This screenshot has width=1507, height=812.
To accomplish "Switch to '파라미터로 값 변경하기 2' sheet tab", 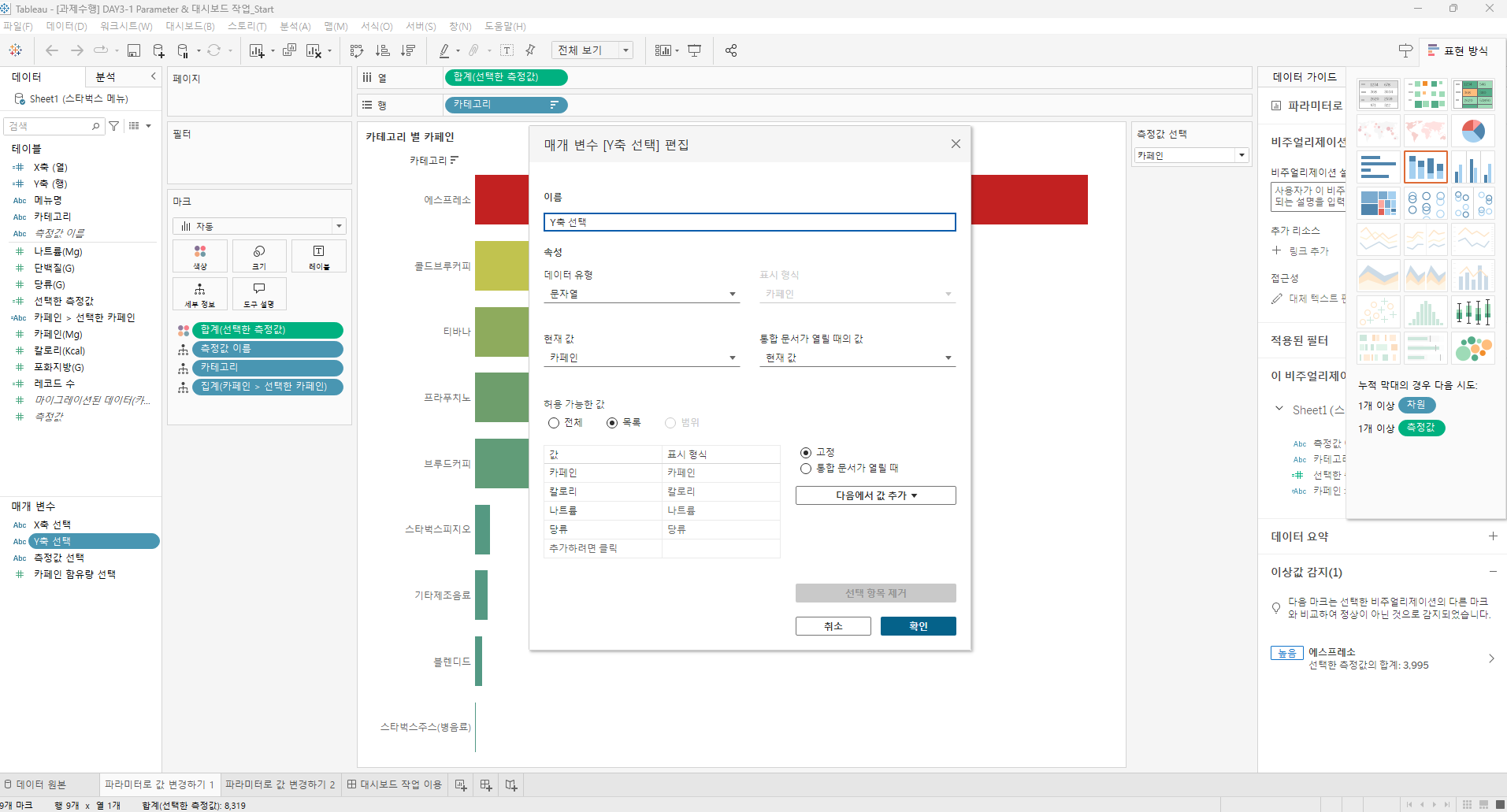I will pos(280,784).
